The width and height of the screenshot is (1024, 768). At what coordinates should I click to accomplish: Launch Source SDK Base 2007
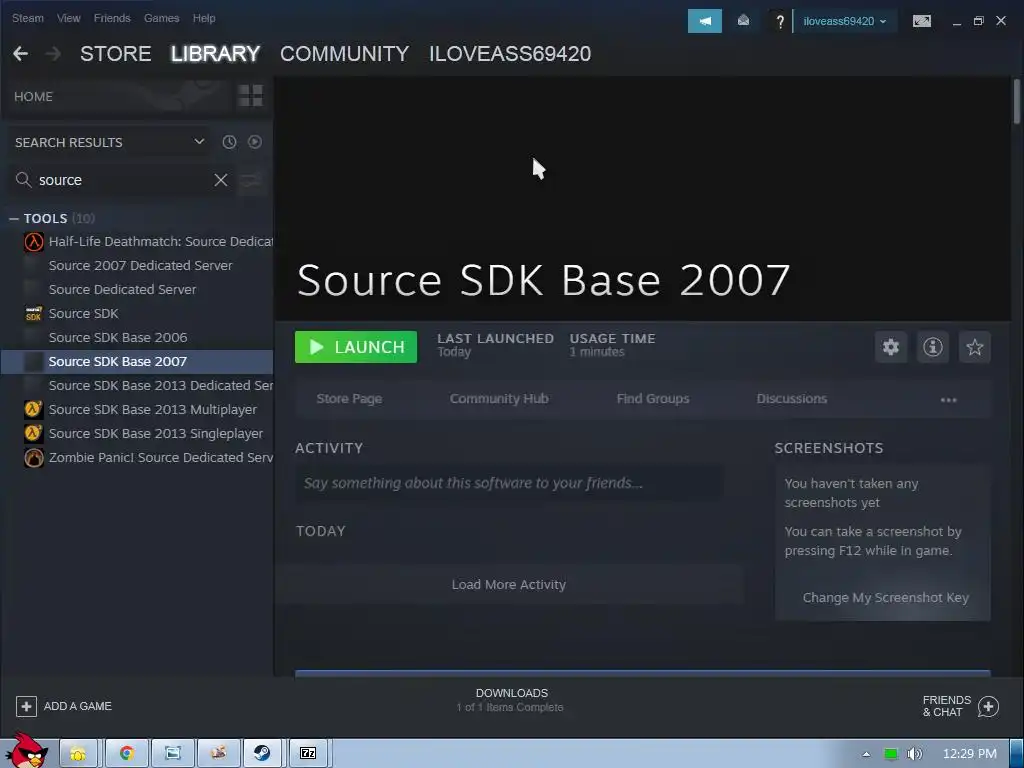[x=356, y=347]
